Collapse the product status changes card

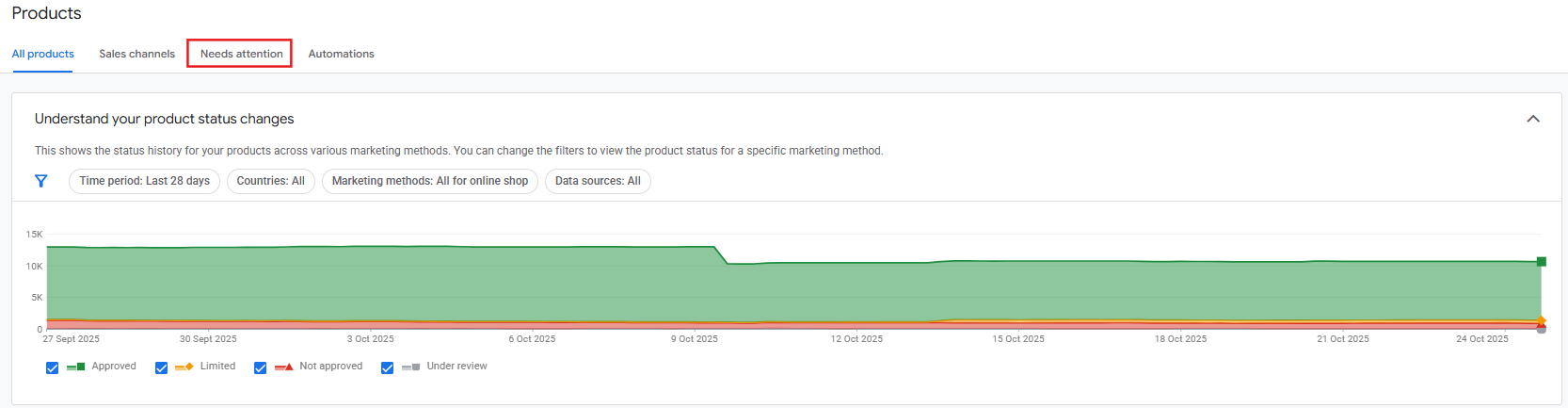[1533, 119]
